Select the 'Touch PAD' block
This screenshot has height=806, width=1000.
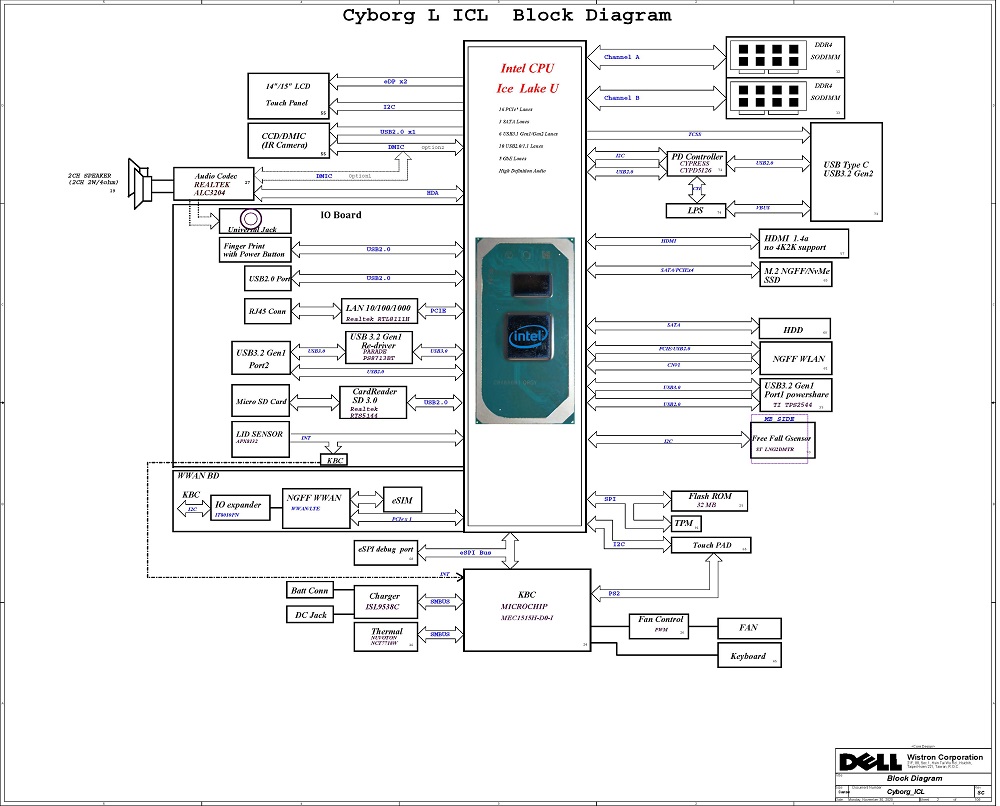tap(710, 545)
